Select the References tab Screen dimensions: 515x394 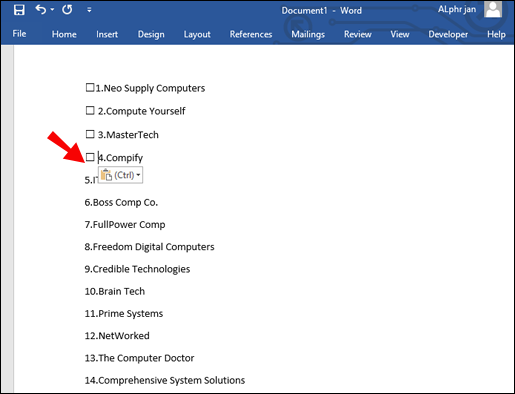pyautogui.click(x=251, y=34)
